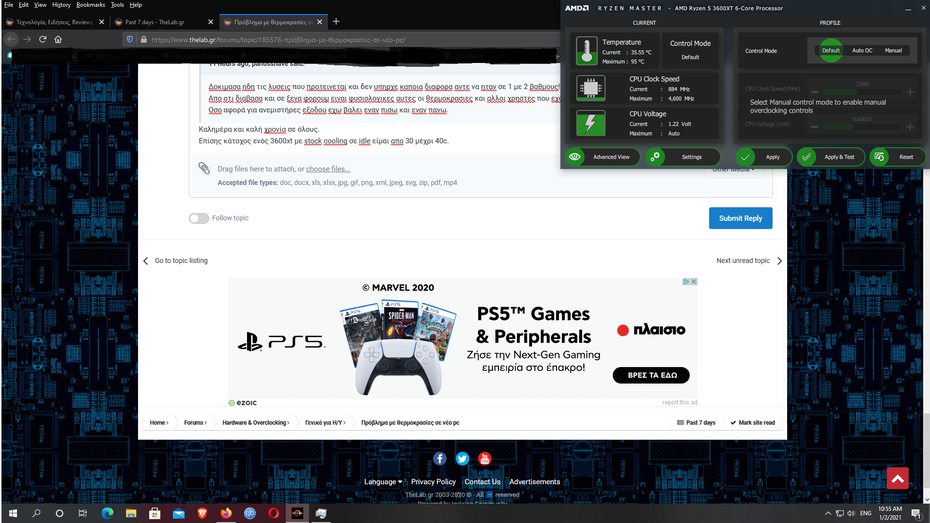This screenshot has width=930, height=523.
Task: Open the Firefox View menu
Action: point(40,5)
